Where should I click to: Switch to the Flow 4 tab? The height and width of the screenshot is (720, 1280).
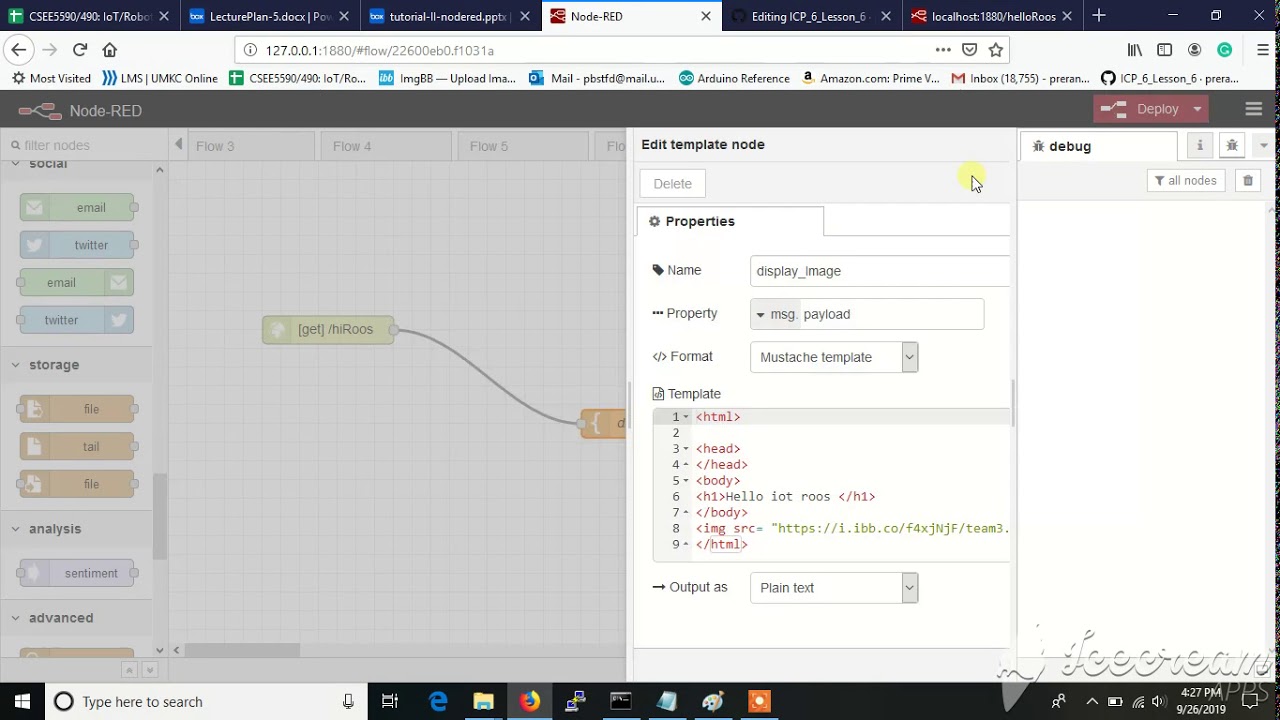387,146
